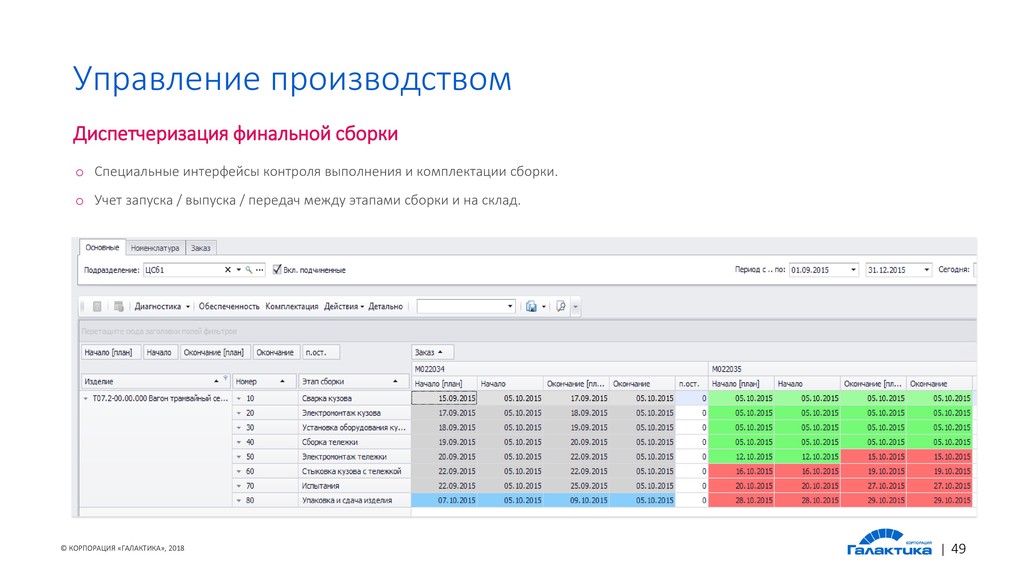Click the red 16.10.2015 plan start cell
This screenshot has width=1024, height=576.
point(742,472)
